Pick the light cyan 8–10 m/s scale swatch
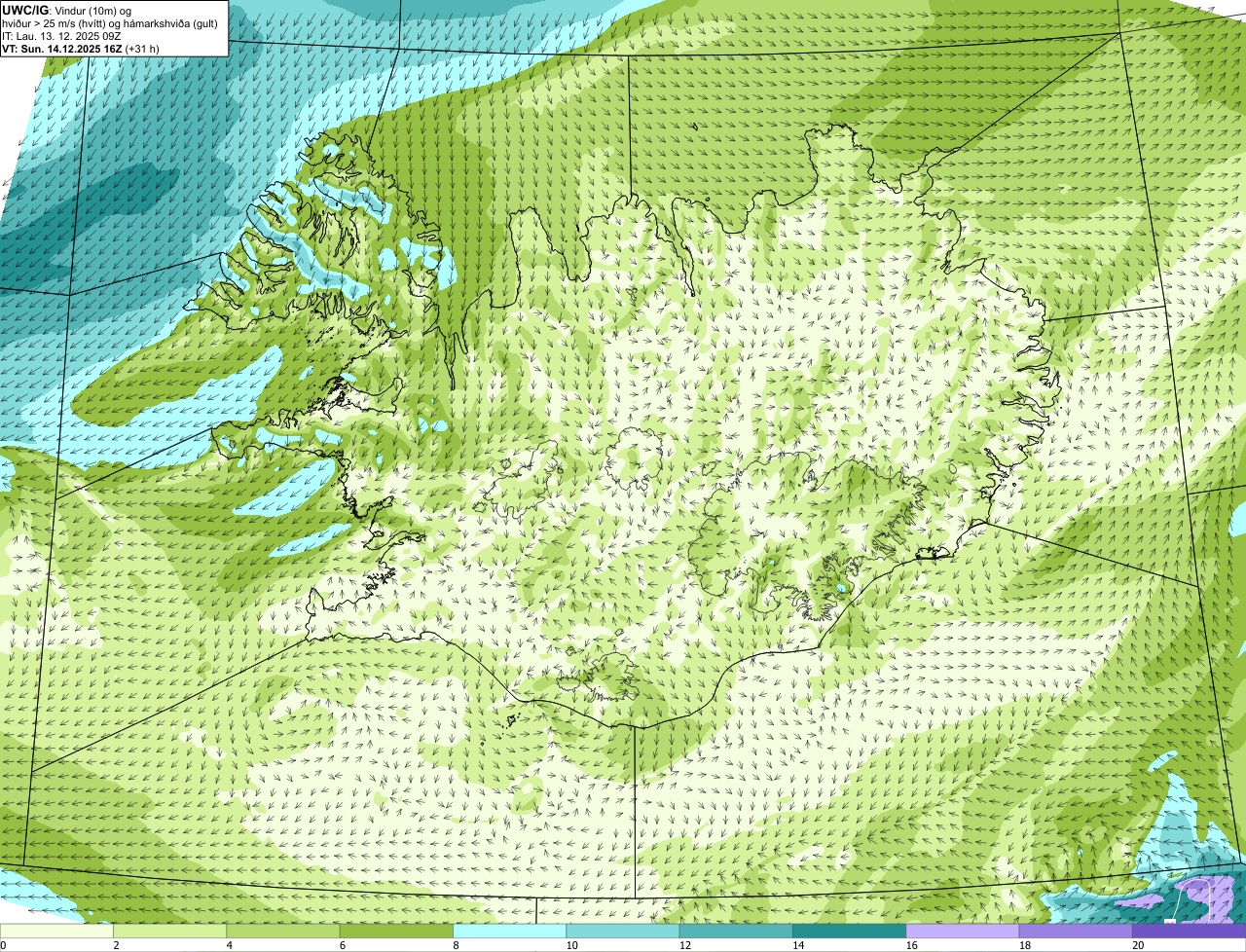 click(x=509, y=931)
